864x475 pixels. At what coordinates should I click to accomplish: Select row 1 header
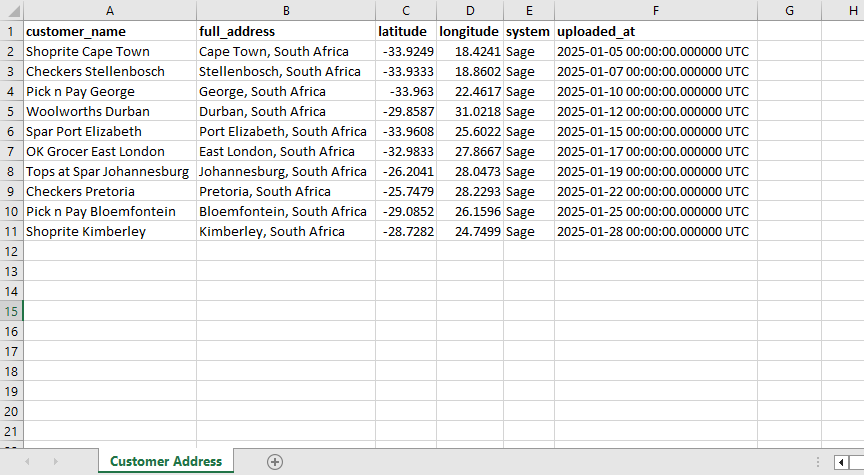click(12, 31)
